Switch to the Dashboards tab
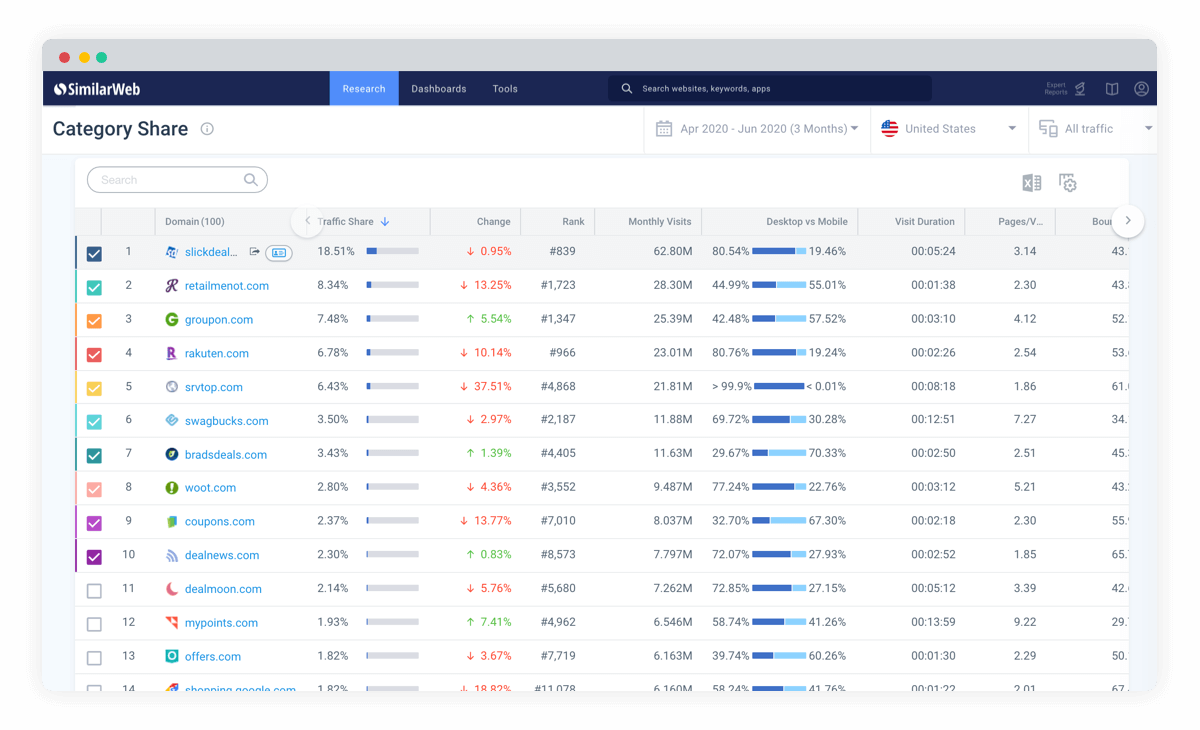This screenshot has width=1200, height=730. click(439, 89)
